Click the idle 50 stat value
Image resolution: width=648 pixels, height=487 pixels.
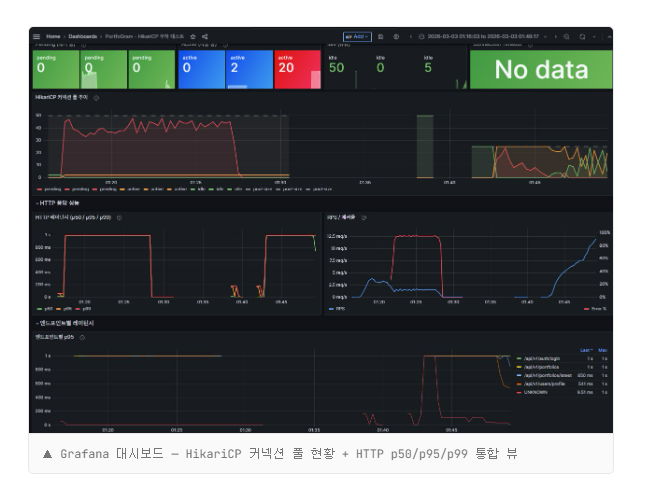tap(336, 68)
